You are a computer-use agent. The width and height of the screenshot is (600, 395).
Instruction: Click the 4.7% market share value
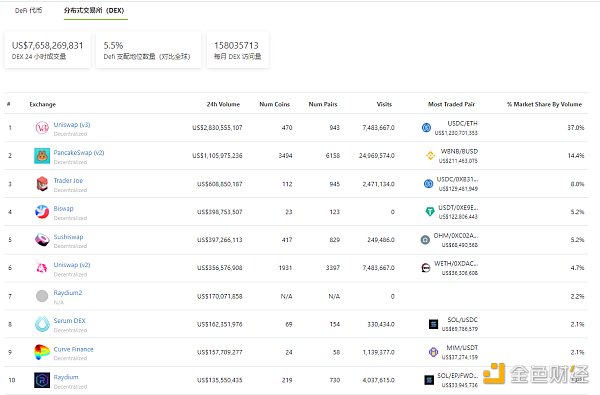click(577, 268)
